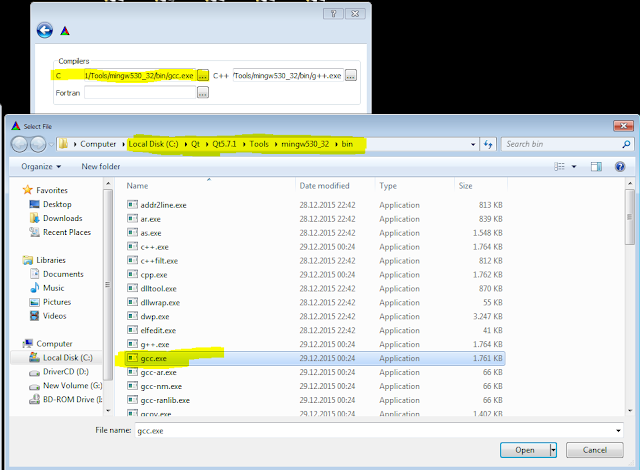Click Local Disk (C:) in the breadcrumb
The height and width of the screenshot is (470, 640).
pyautogui.click(x=153, y=144)
